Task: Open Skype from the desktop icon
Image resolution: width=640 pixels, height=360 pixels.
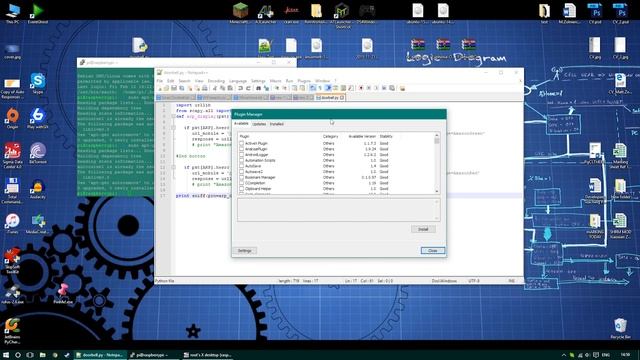Action: [38, 83]
